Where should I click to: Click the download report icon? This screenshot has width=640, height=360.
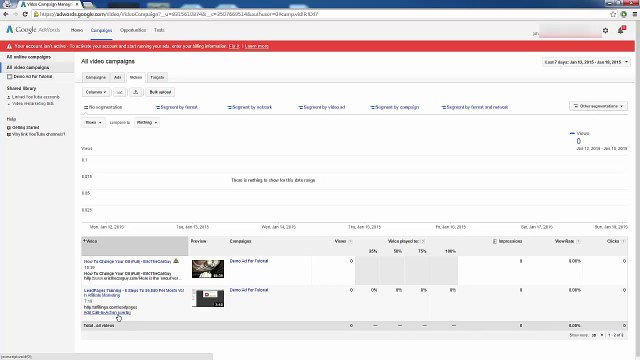[136, 92]
